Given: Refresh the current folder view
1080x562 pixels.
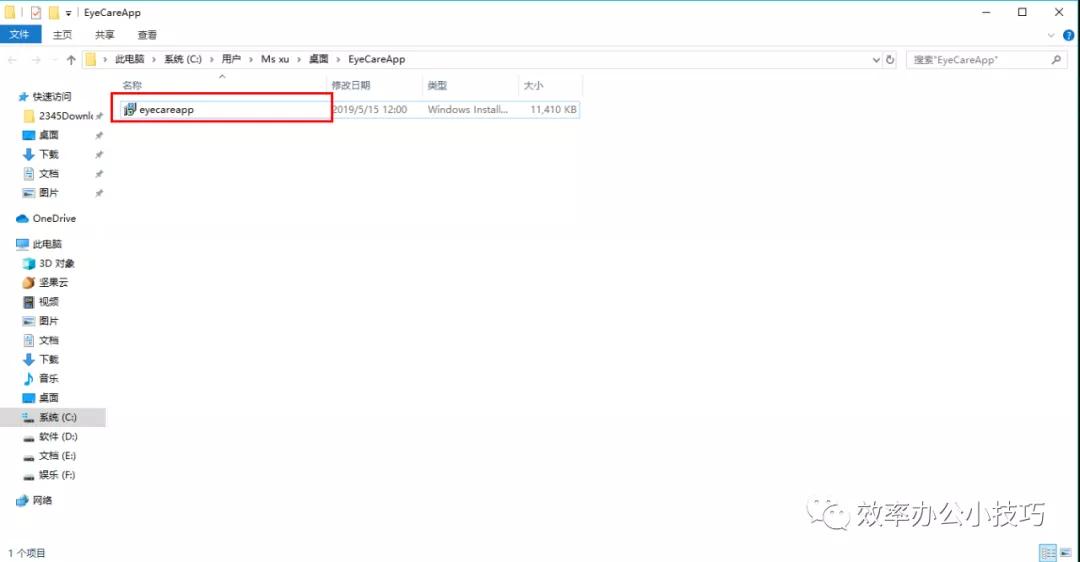Looking at the screenshot, I should [890, 60].
